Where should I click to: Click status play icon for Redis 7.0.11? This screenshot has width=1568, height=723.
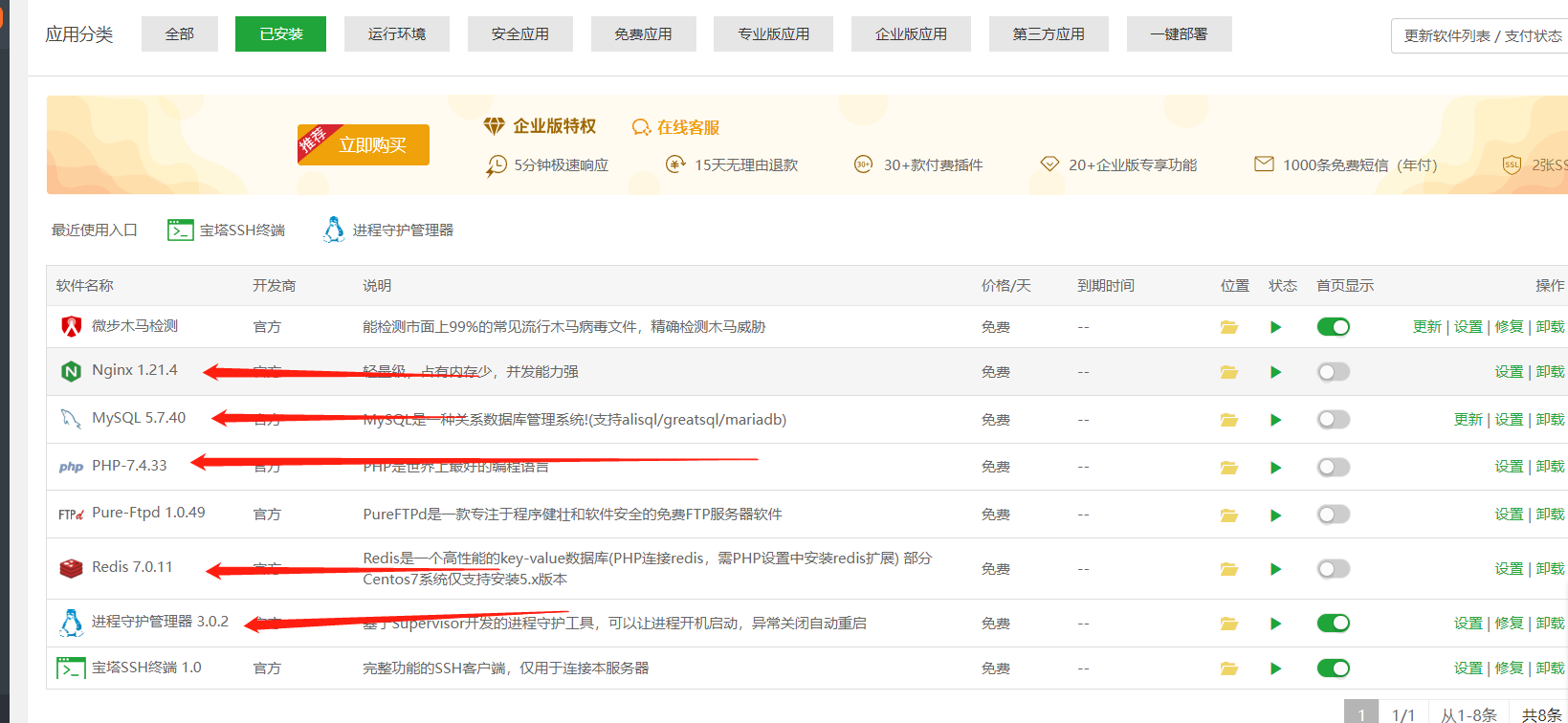click(1275, 569)
